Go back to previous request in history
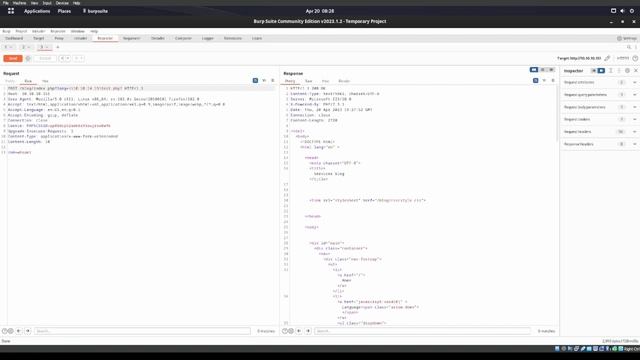Screen dimensions: 640x360 [x=62, y=58]
